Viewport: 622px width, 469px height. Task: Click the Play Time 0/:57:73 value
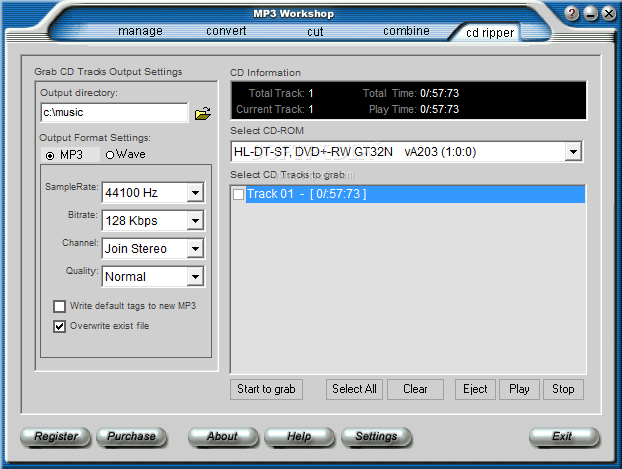pyautogui.click(x=440, y=110)
